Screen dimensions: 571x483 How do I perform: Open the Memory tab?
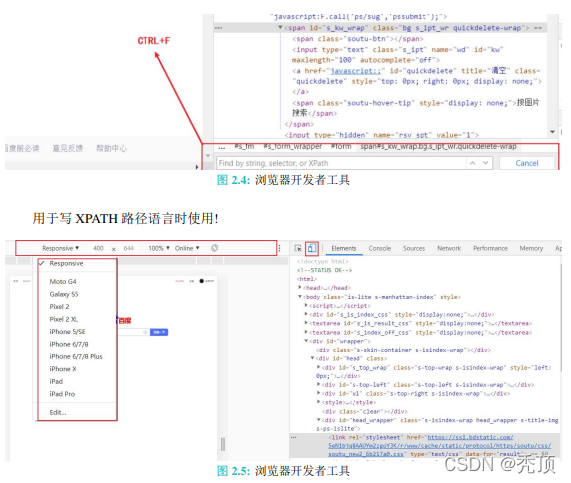tap(531, 248)
